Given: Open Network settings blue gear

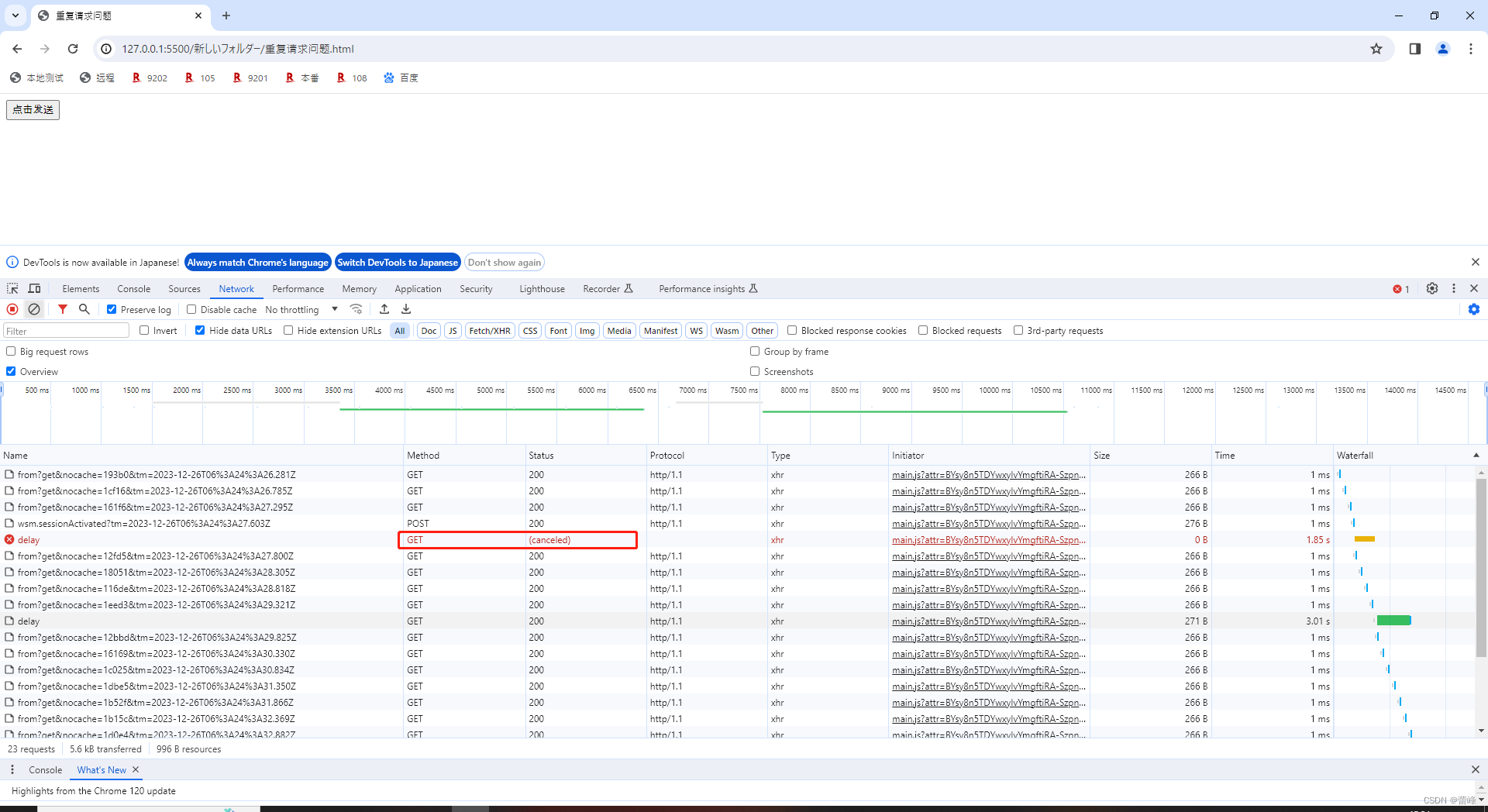Looking at the screenshot, I should coord(1474,309).
